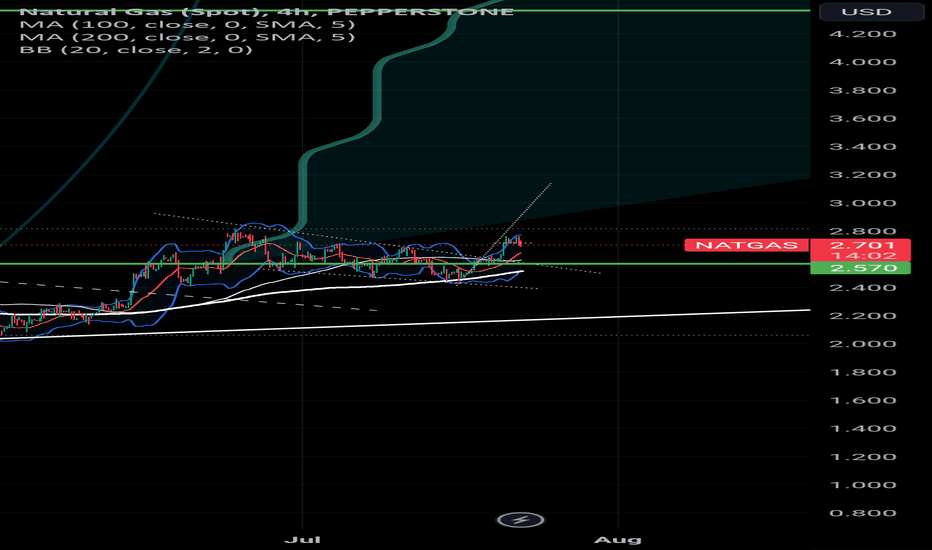This screenshot has width=932, height=550.
Task: Select the BB (20, close, 2, 0) indicator
Action: 136,49
